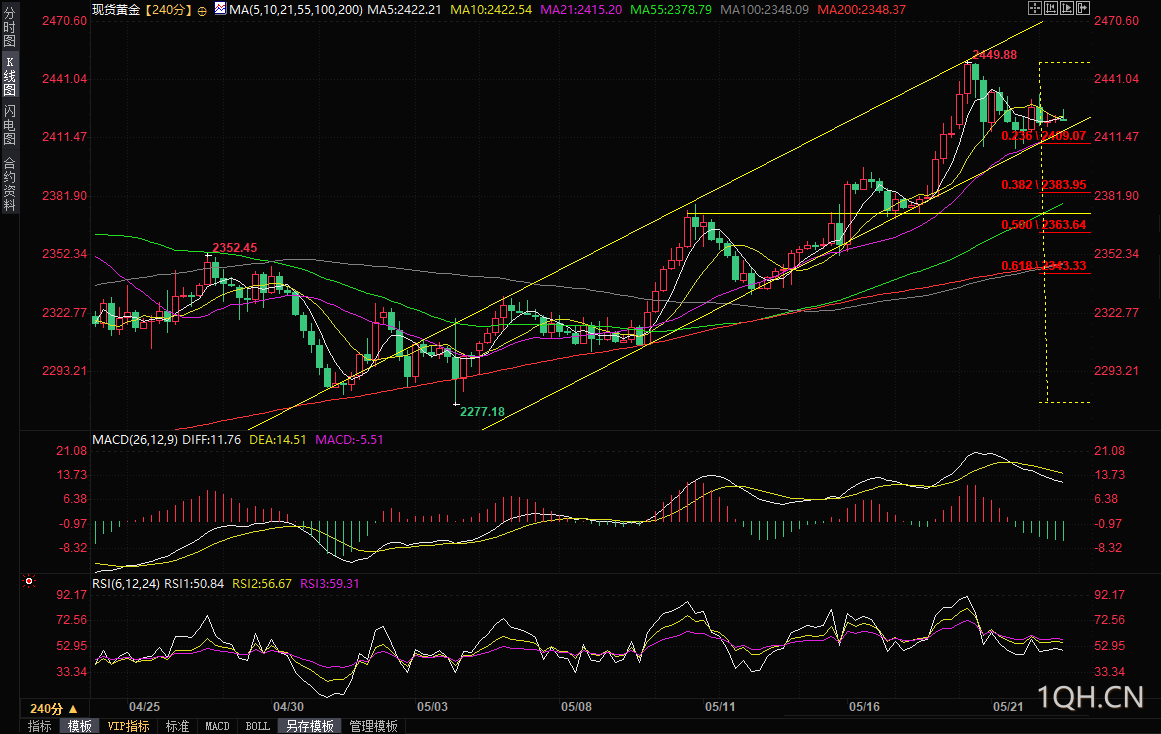Click the red sun marker icon left of RSI panel
The image size is (1161, 734).
click(29, 581)
